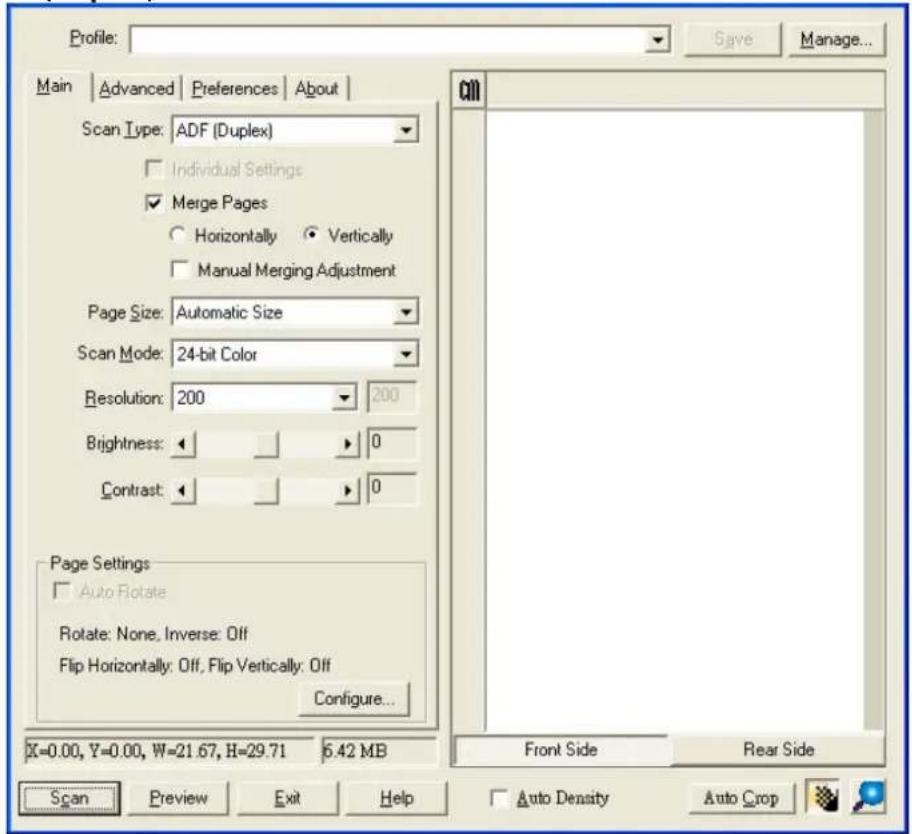This screenshot has width=912, height=834.
Task: Click the Brightness value field
Action: [392, 444]
